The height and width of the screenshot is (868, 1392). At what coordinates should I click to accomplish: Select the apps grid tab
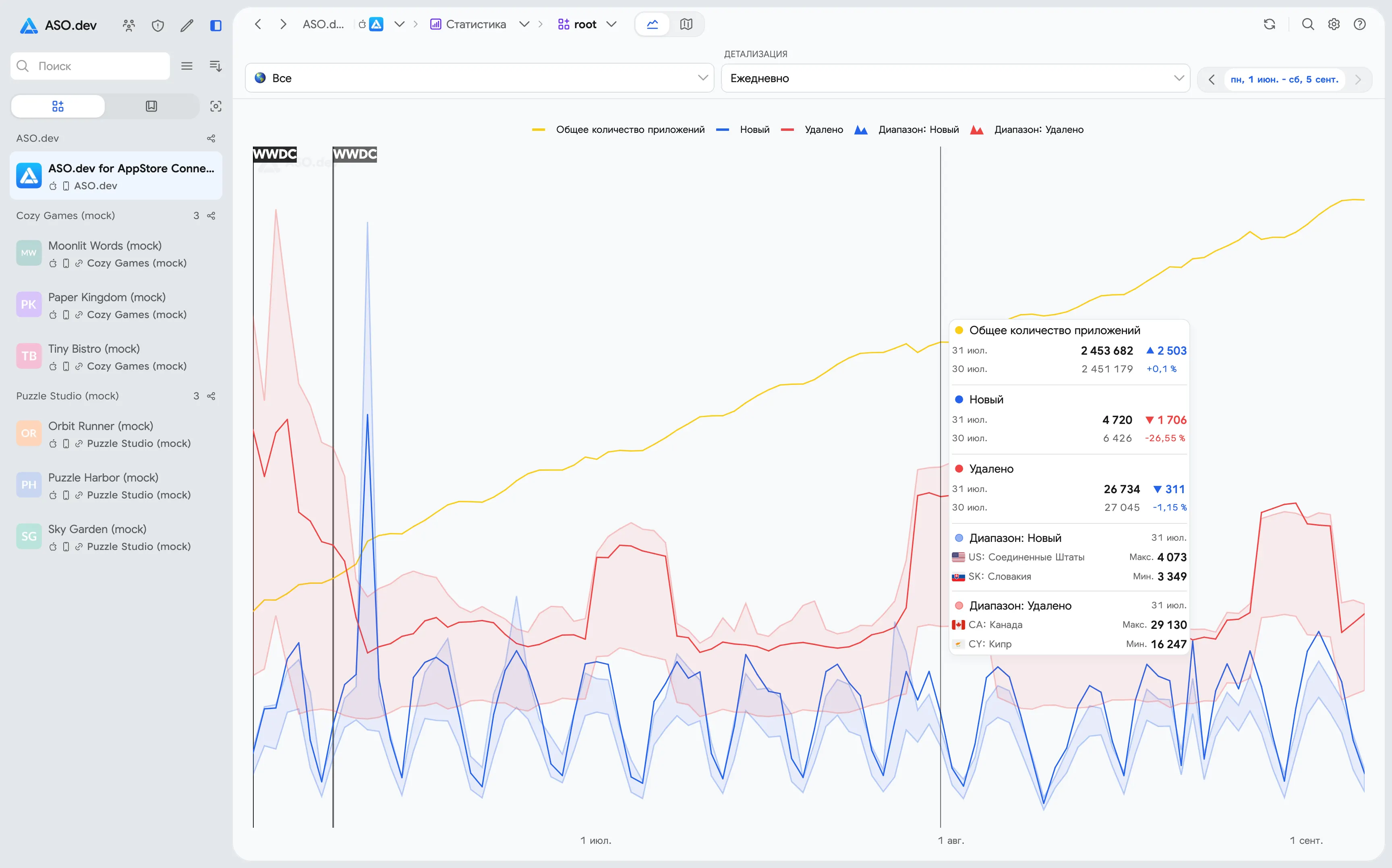(x=58, y=106)
